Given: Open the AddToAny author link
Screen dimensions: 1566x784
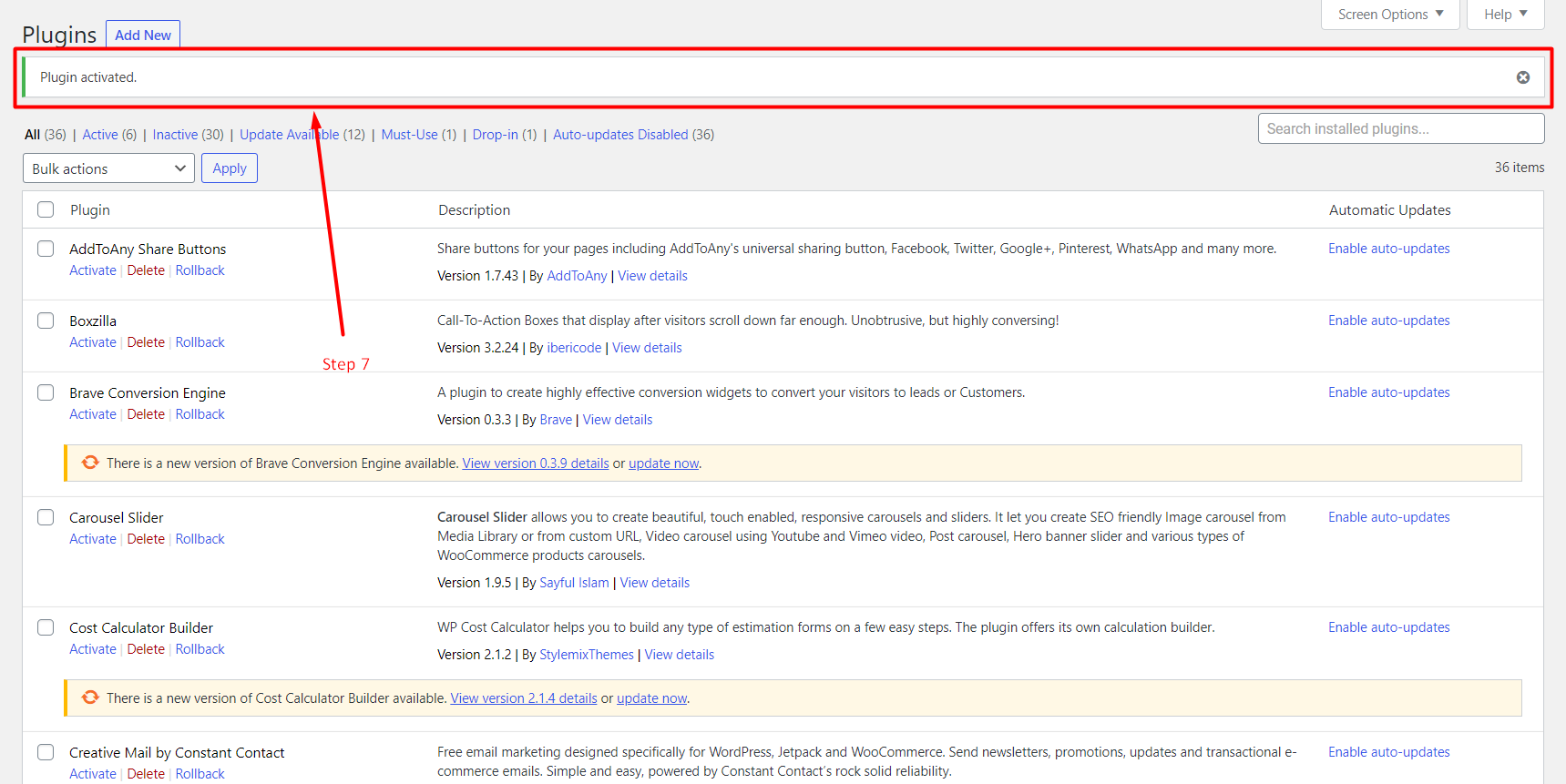Looking at the screenshot, I should pos(577,276).
